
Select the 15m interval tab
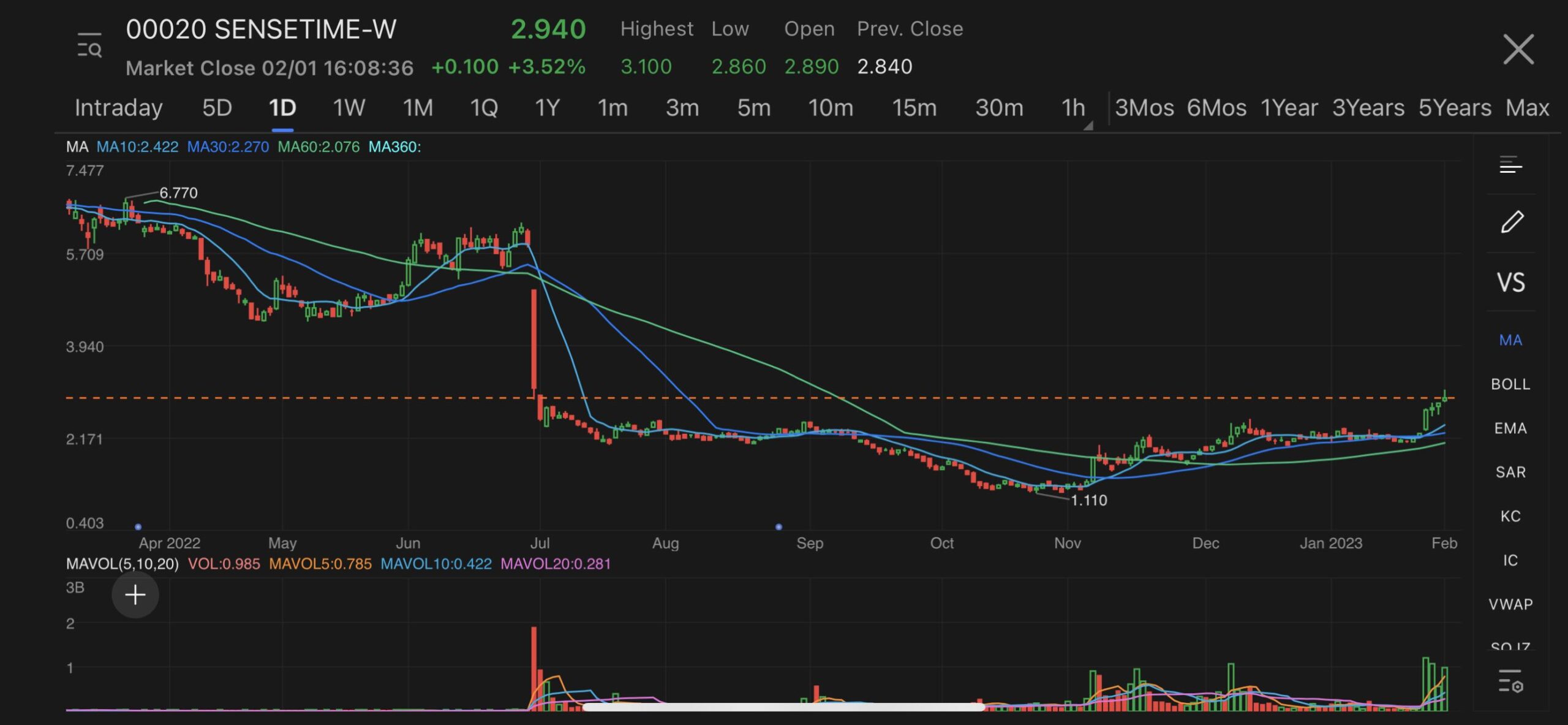pos(914,108)
